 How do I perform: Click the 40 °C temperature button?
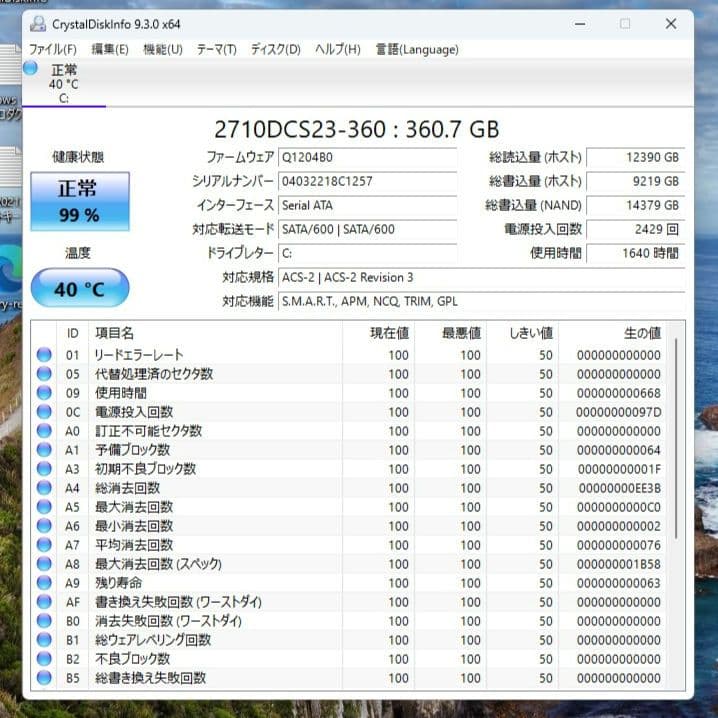(x=80, y=288)
